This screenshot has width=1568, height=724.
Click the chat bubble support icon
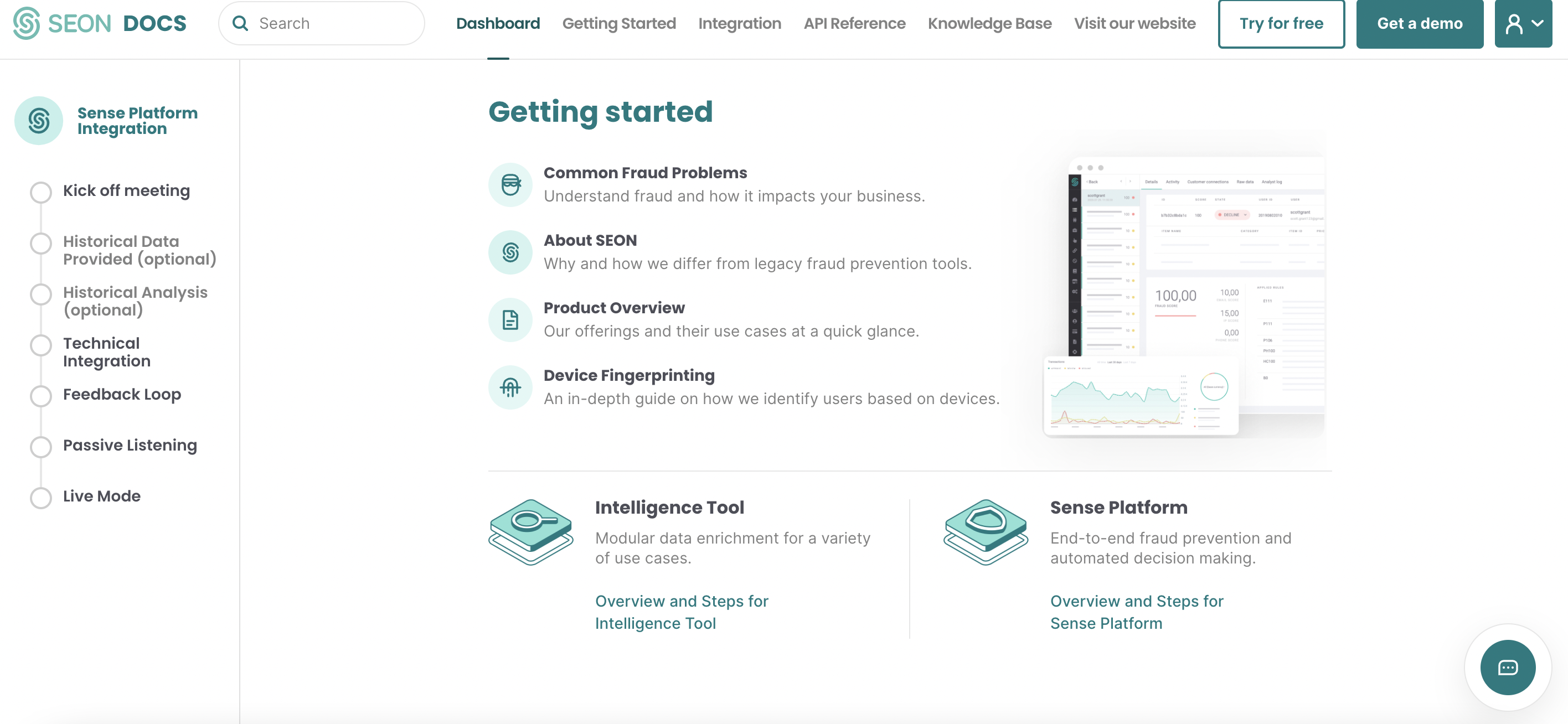coord(1508,668)
